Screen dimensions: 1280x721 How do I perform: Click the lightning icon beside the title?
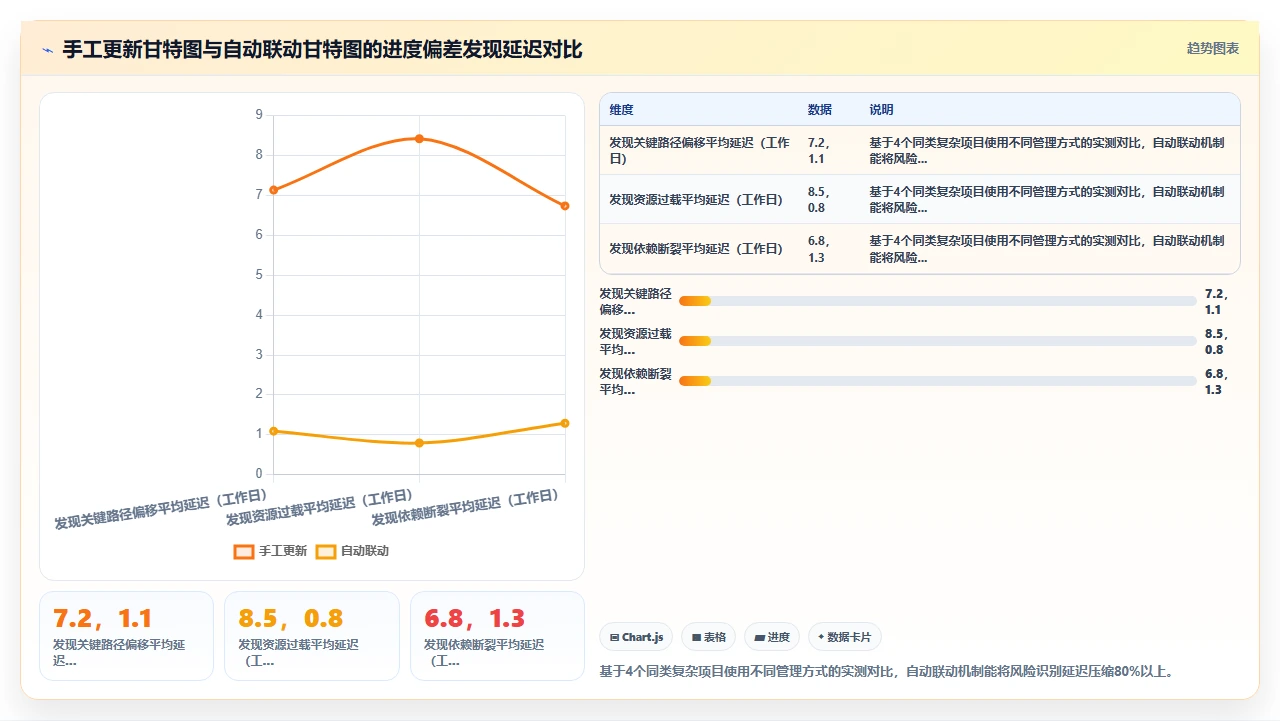(47, 50)
